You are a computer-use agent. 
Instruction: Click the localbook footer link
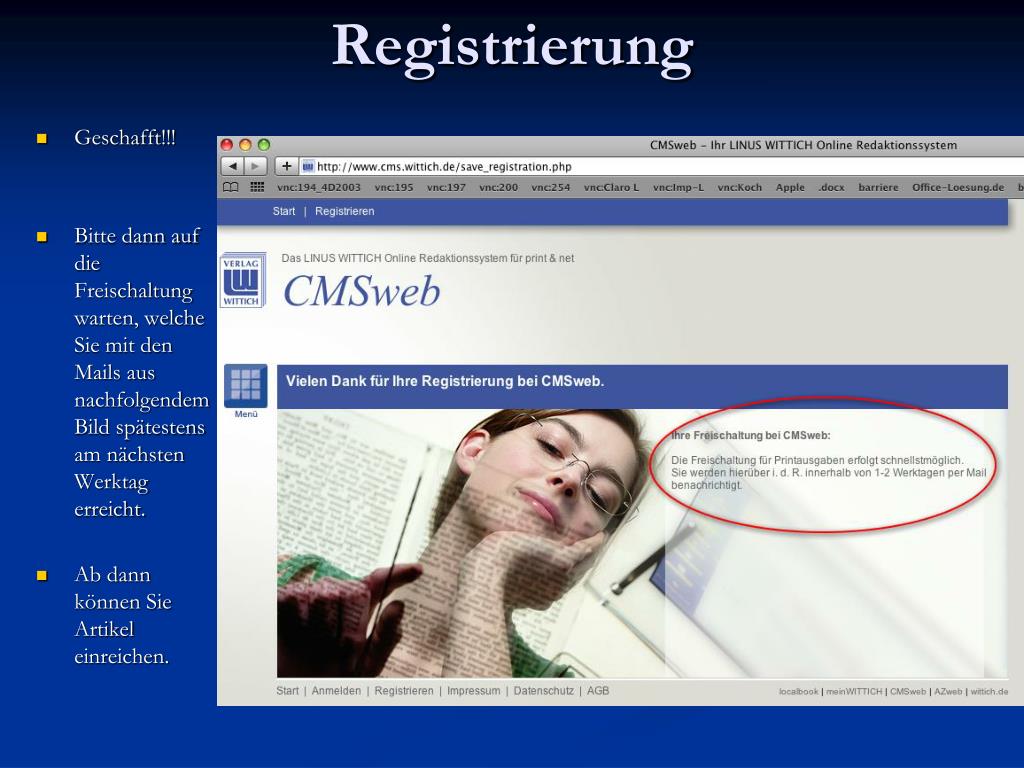(x=799, y=692)
